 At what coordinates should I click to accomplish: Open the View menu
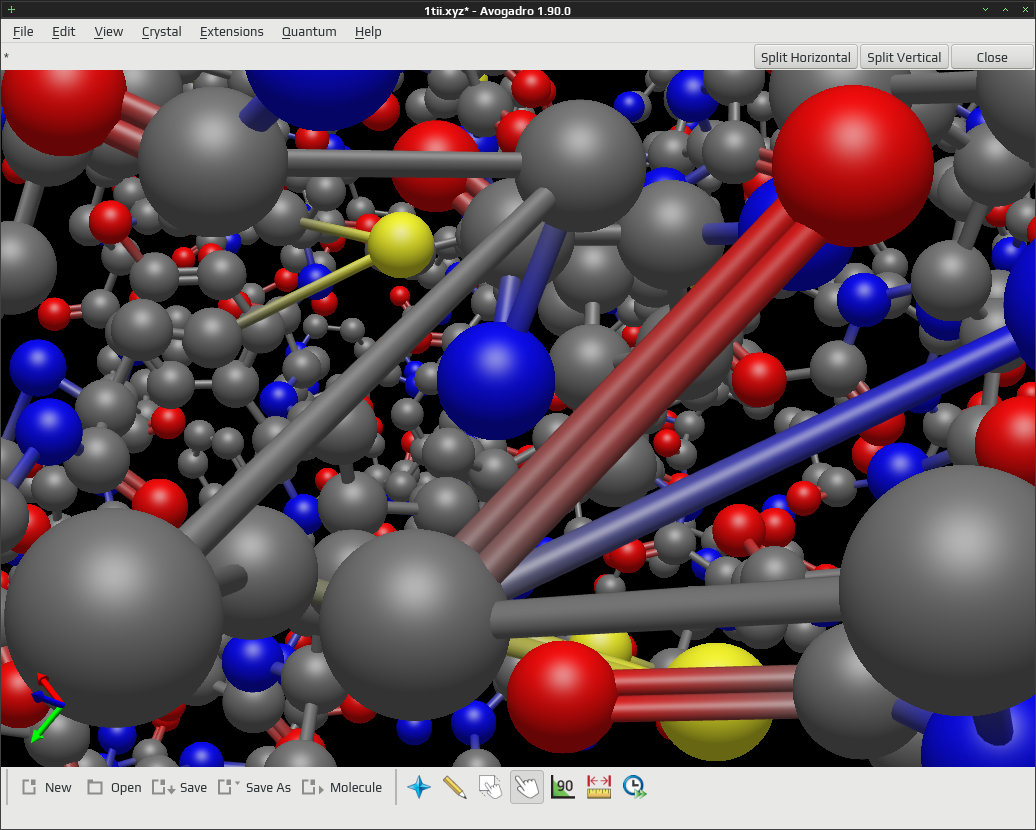coord(108,32)
